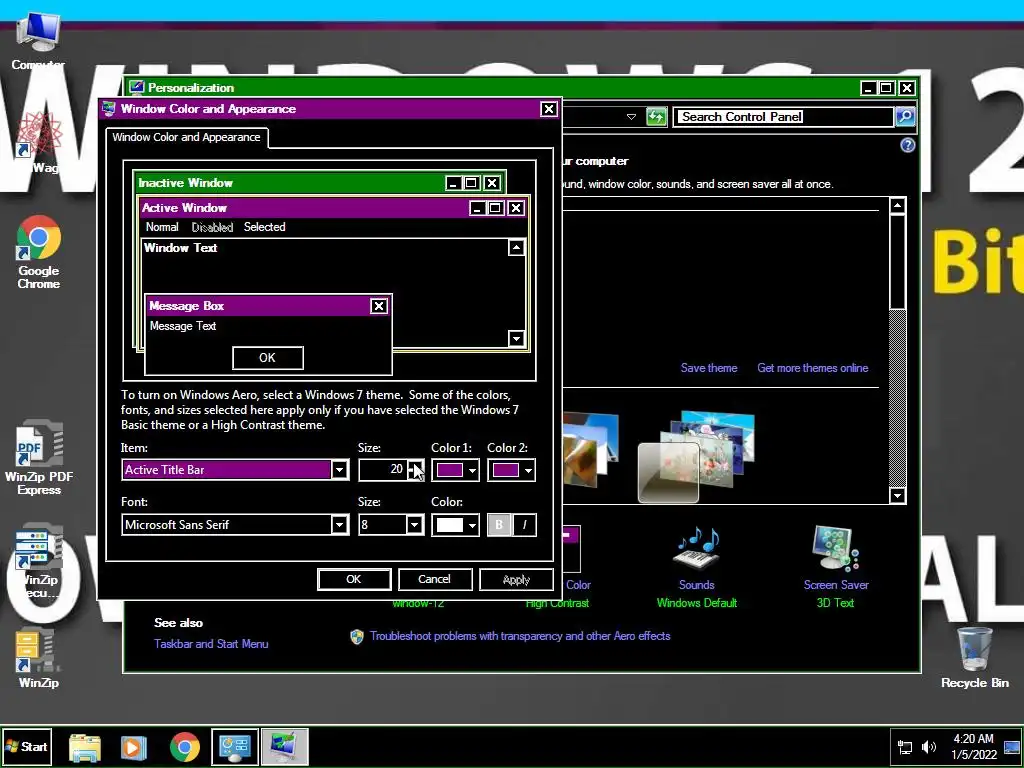Click the Apply button
Screen dimensions: 1024x768
pyautogui.click(x=516, y=579)
